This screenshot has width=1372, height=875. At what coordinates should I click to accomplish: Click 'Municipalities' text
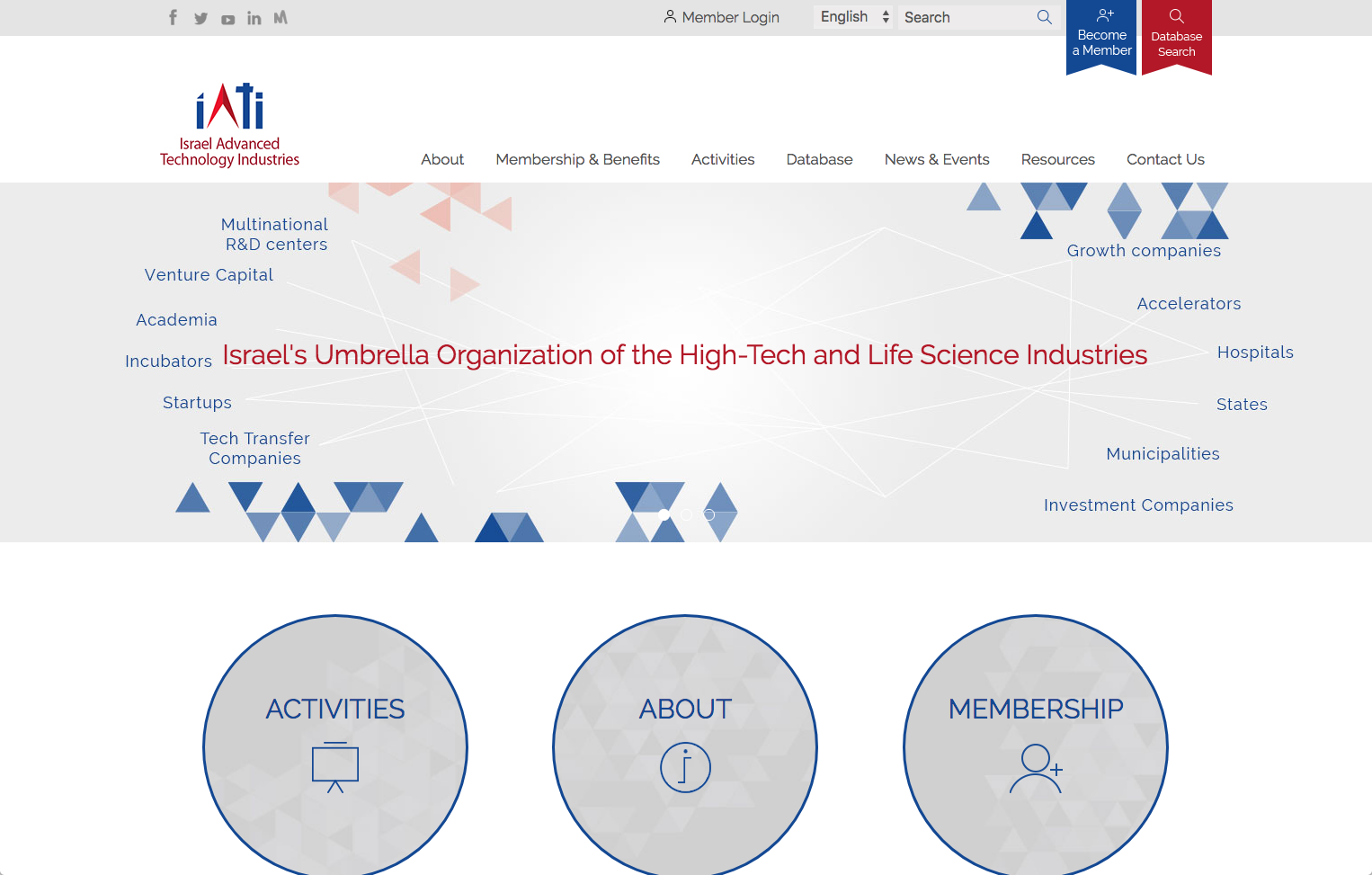tap(1163, 453)
